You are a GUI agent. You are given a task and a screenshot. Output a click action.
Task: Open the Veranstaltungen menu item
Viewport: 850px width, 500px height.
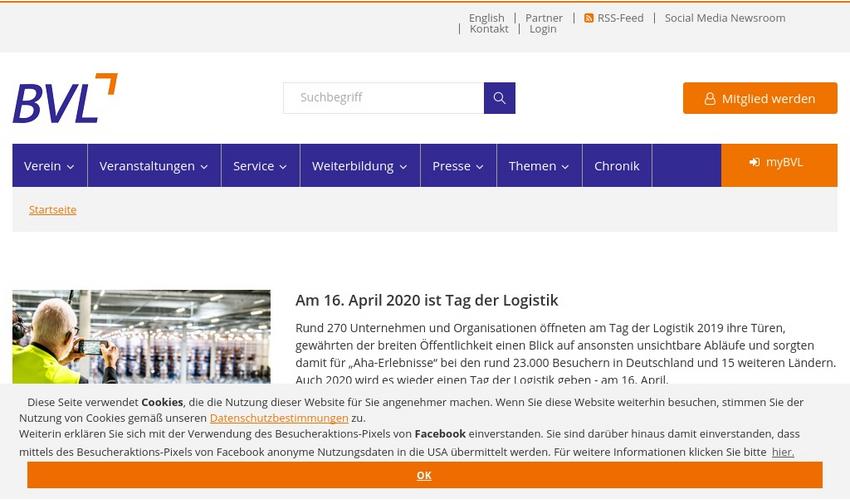pyautogui.click(x=154, y=165)
